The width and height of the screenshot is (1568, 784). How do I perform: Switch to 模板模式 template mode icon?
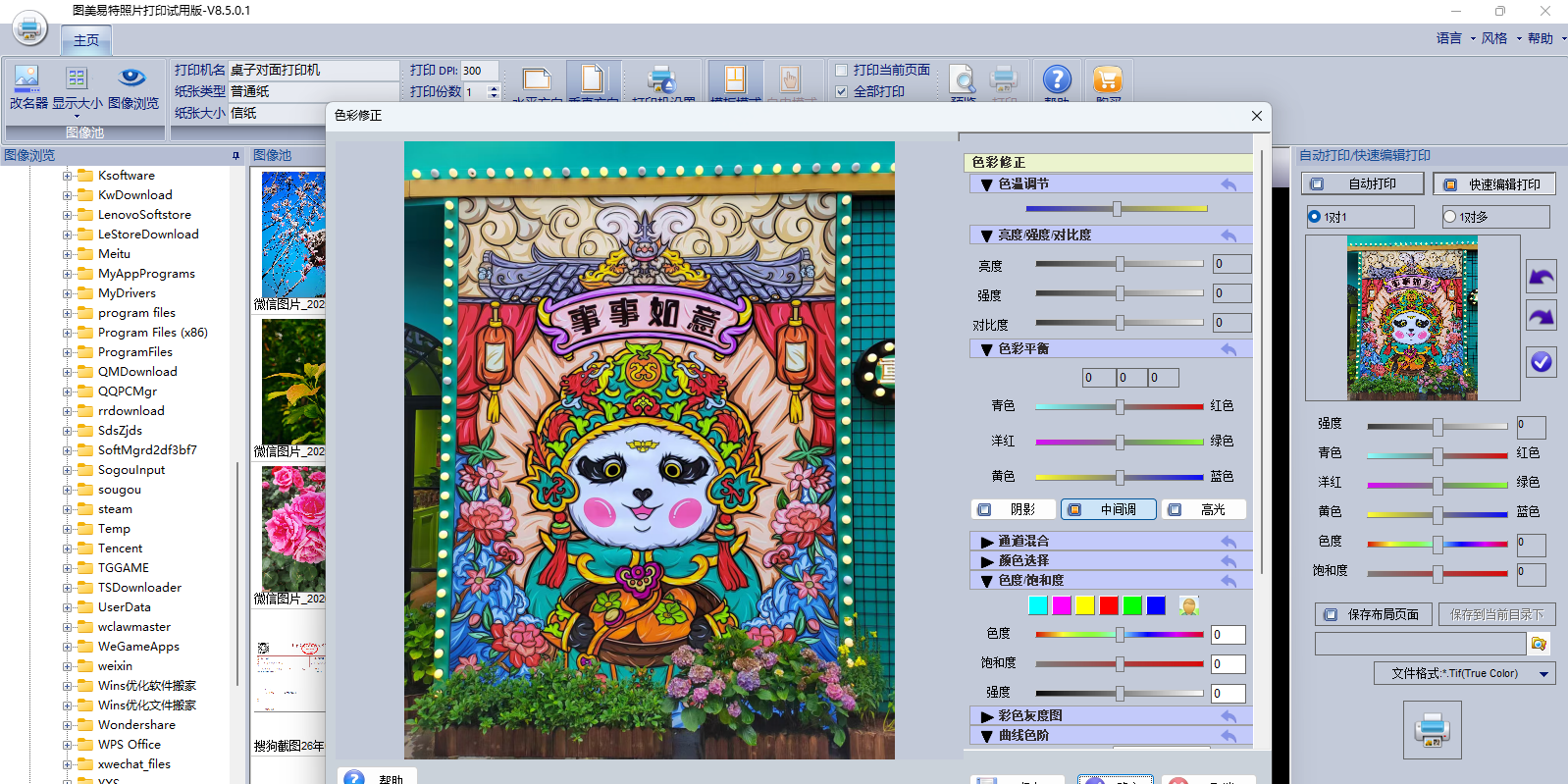[735, 79]
